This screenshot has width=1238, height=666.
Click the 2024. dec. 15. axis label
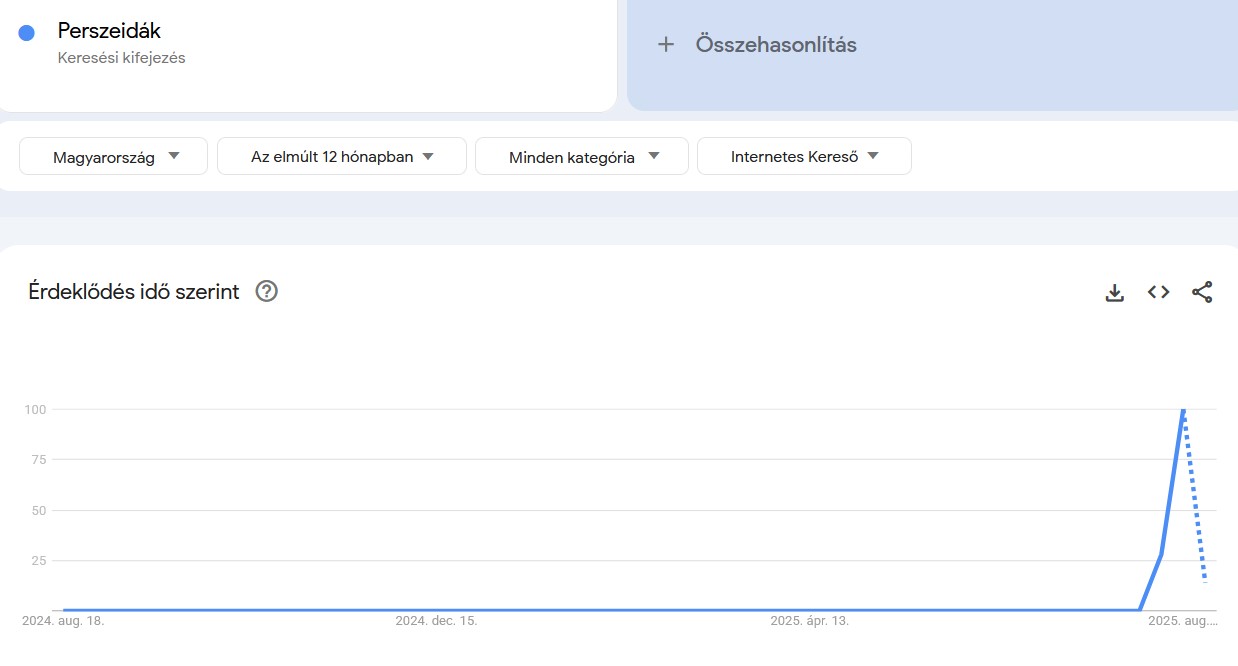coord(437,620)
